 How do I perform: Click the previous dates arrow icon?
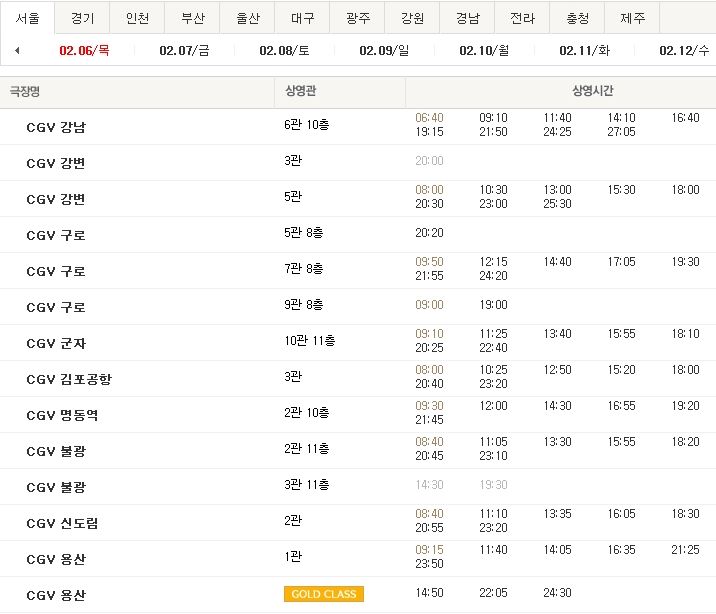click(17, 50)
